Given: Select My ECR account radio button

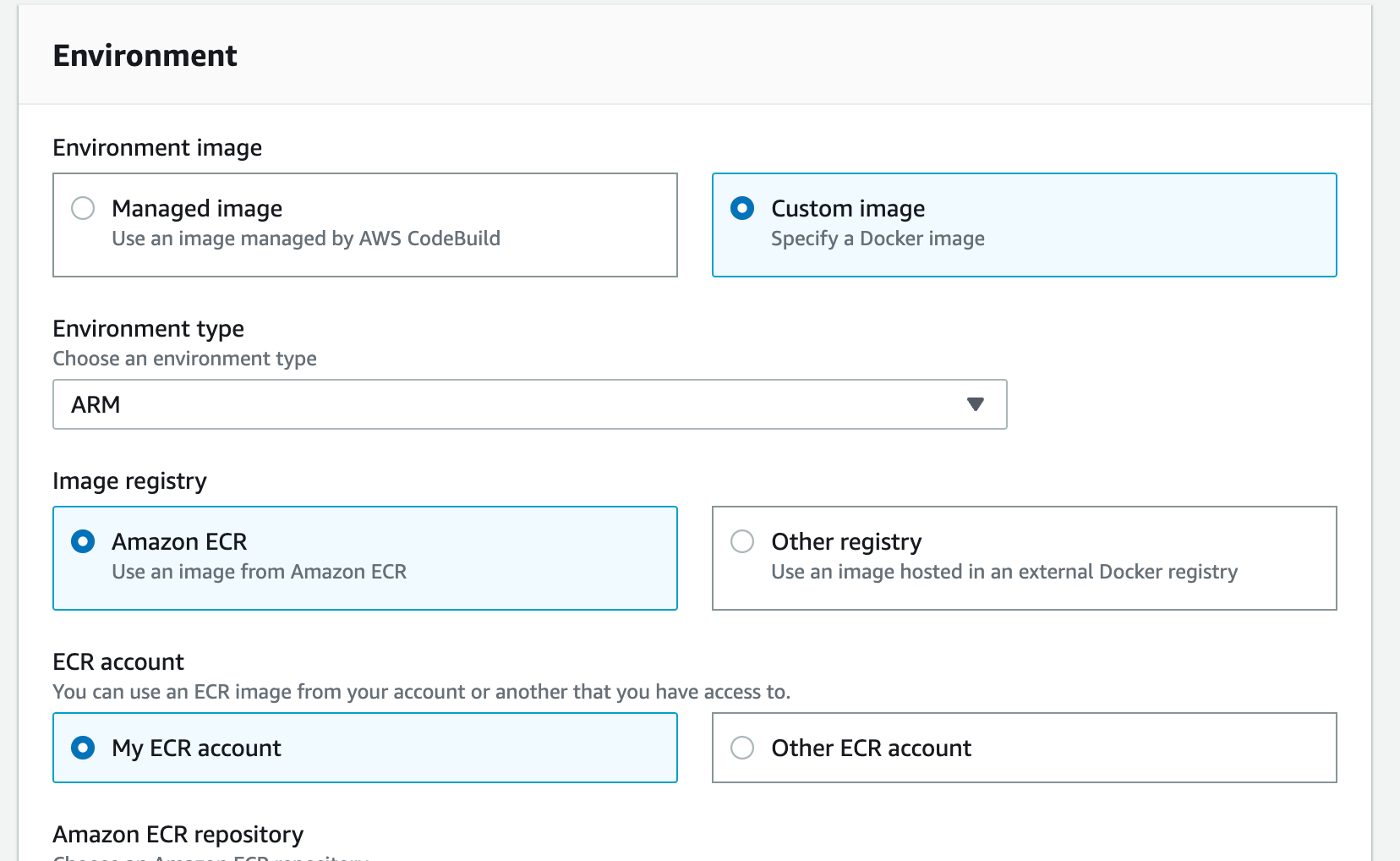Looking at the screenshot, I should tap(83, 748).
